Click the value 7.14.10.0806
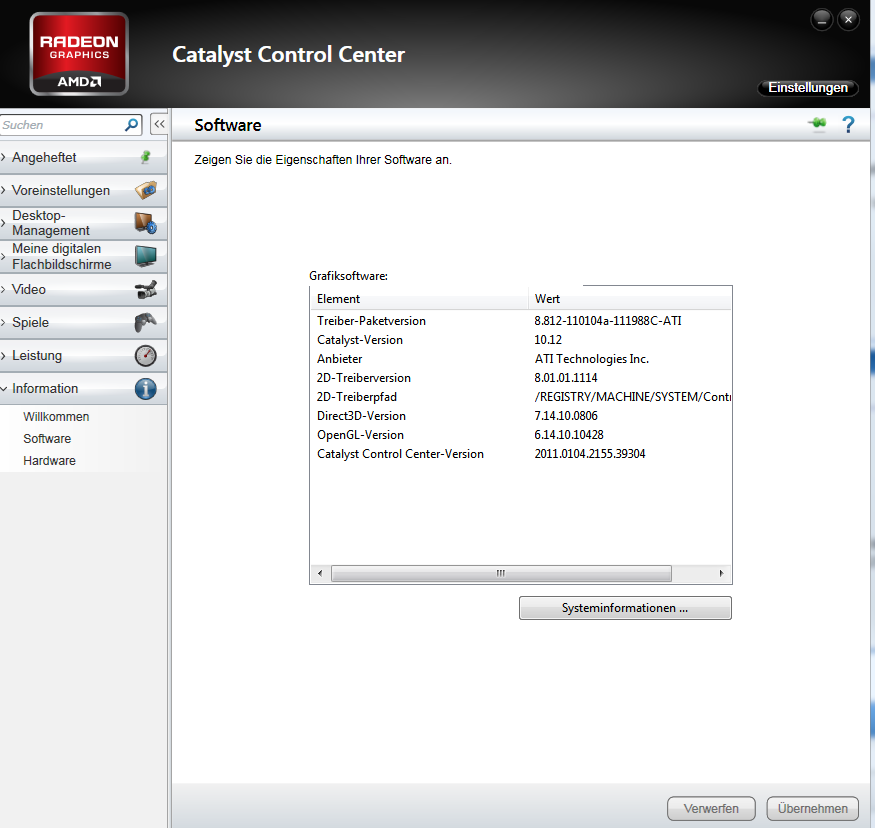 (566, 416)
